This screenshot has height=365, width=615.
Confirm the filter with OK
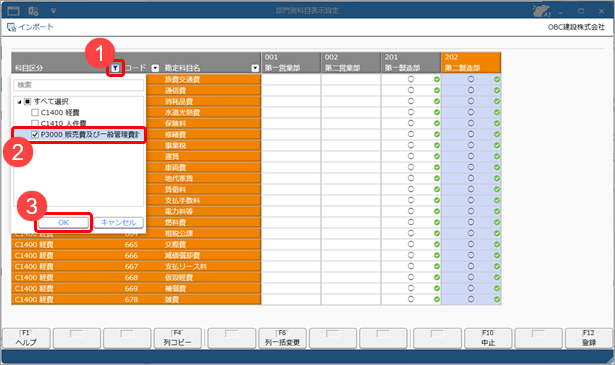63,222
